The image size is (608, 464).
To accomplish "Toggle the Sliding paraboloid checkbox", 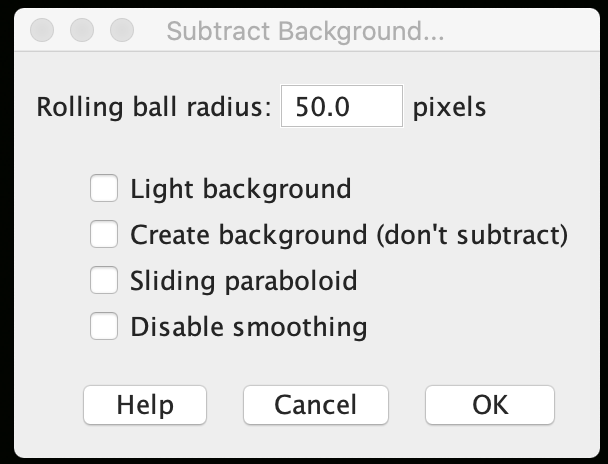I will click(x=104, y=281).
